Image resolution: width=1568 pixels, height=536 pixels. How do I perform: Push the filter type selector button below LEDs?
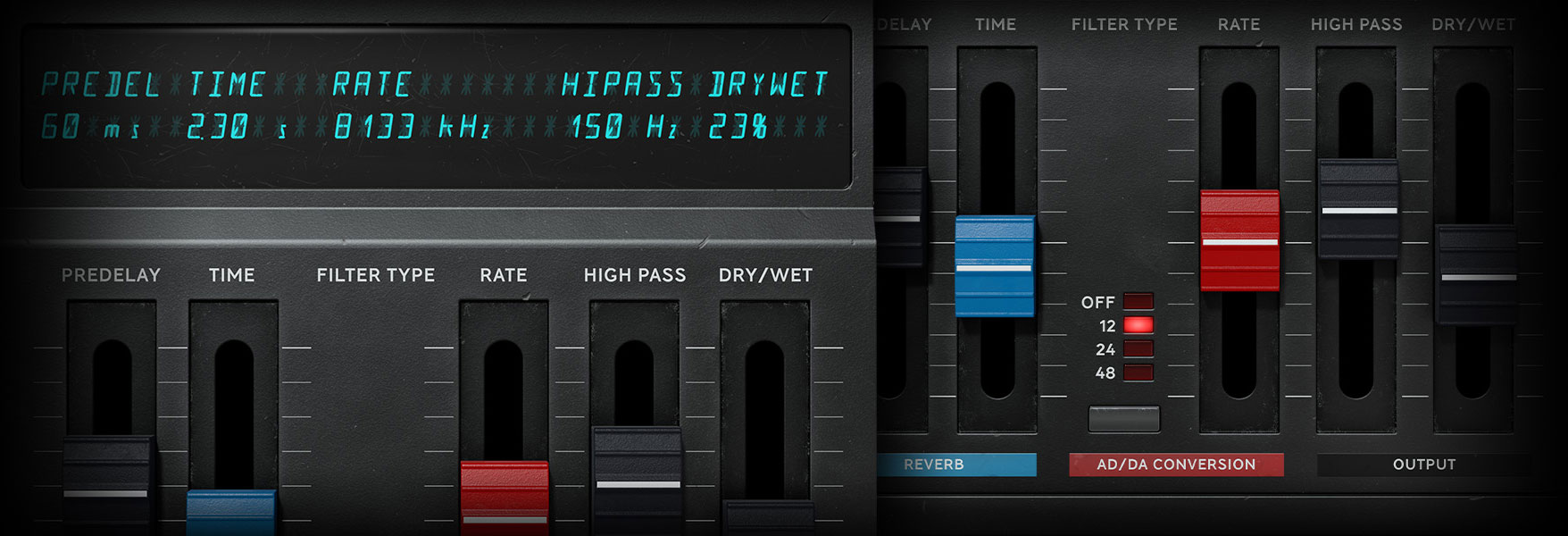pos(1124,419)
